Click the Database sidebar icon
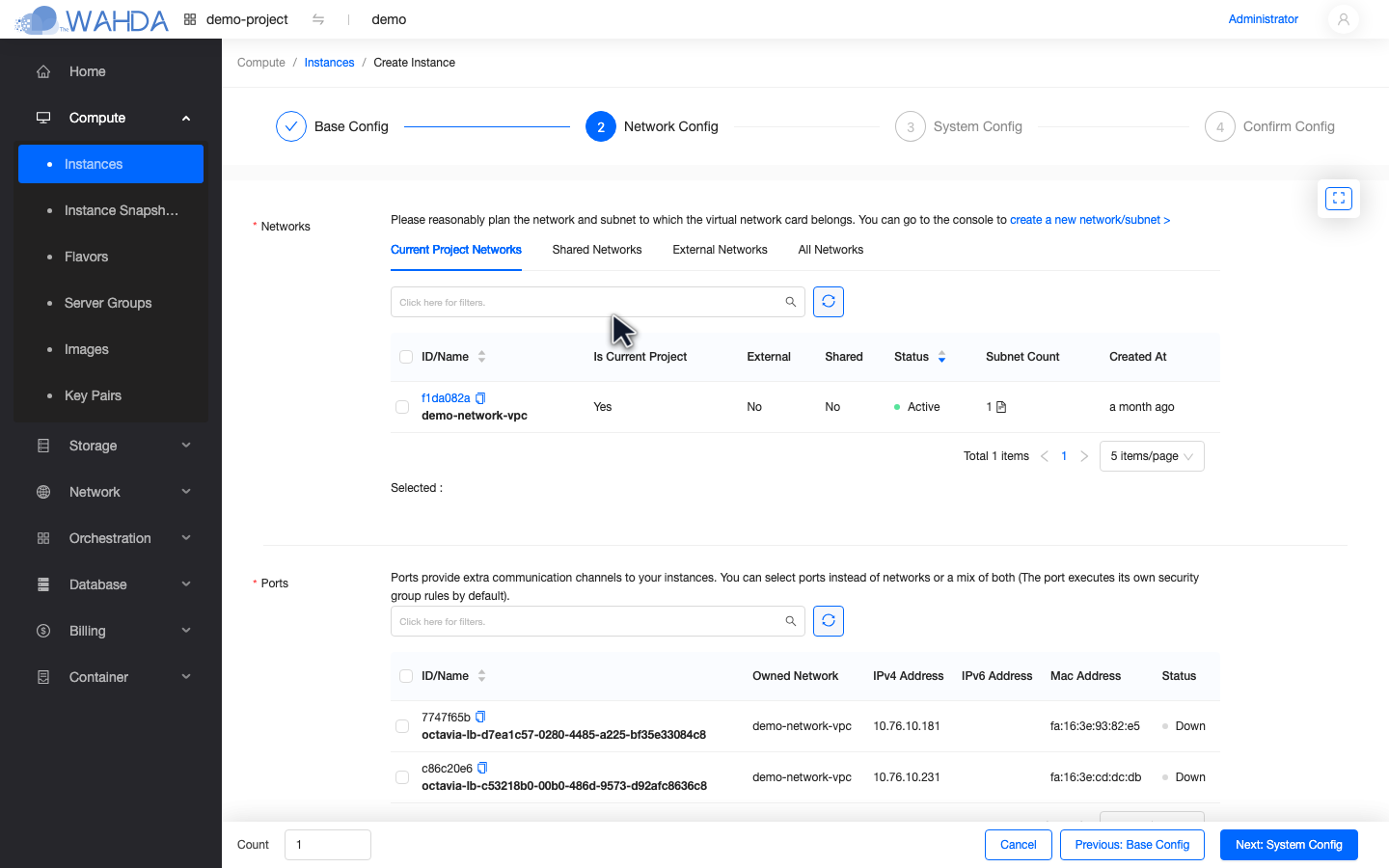Viewport: 1389px width, 868px height. pos(43,584)
